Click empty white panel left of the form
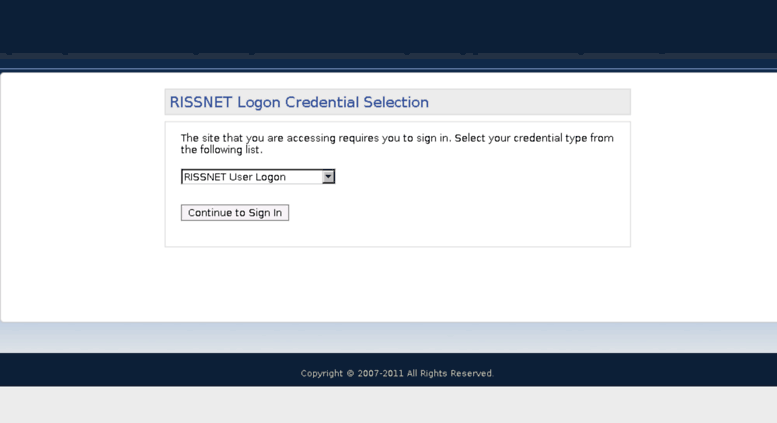The image size is (777, 423). coord(82,198)
